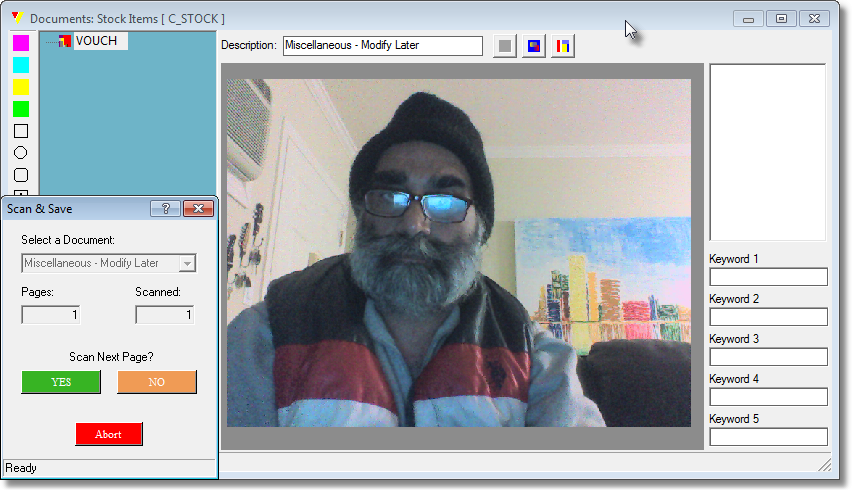Focus the Keyword 3 field
The image size is (852, 492).
(x=768, y=357)
